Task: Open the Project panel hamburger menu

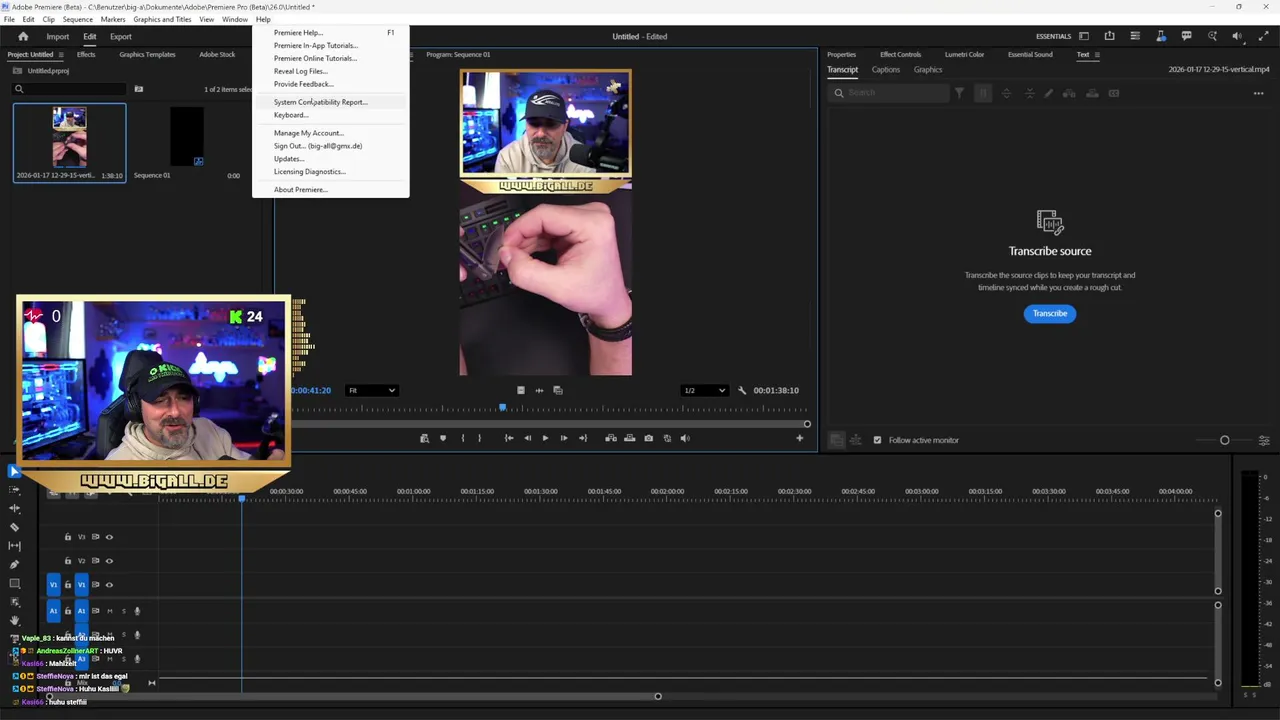Action: (61, 55)
